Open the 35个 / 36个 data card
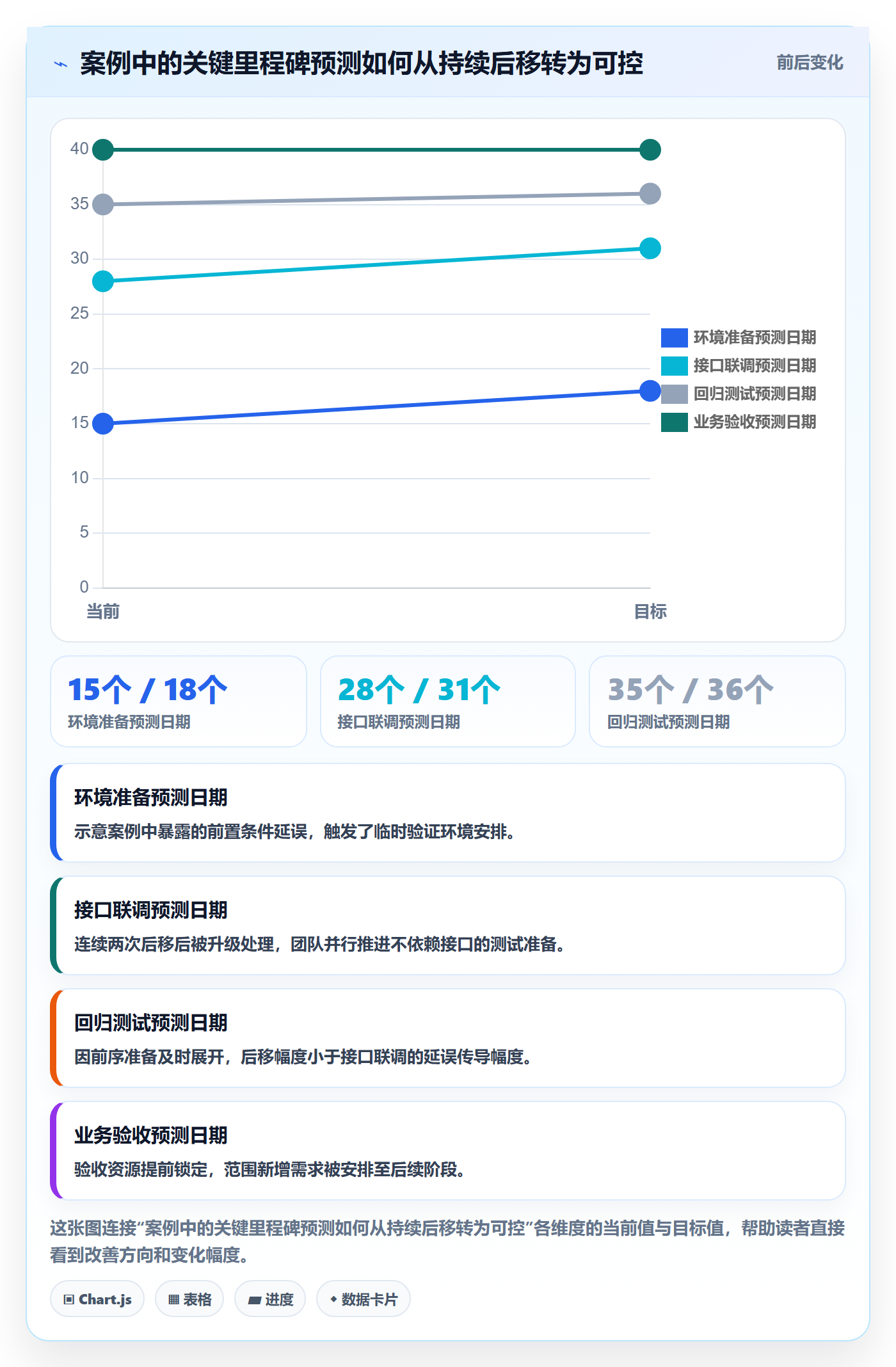Image resolution: width=896 pixels, height=1367 pixels. (x=717, y=701)
